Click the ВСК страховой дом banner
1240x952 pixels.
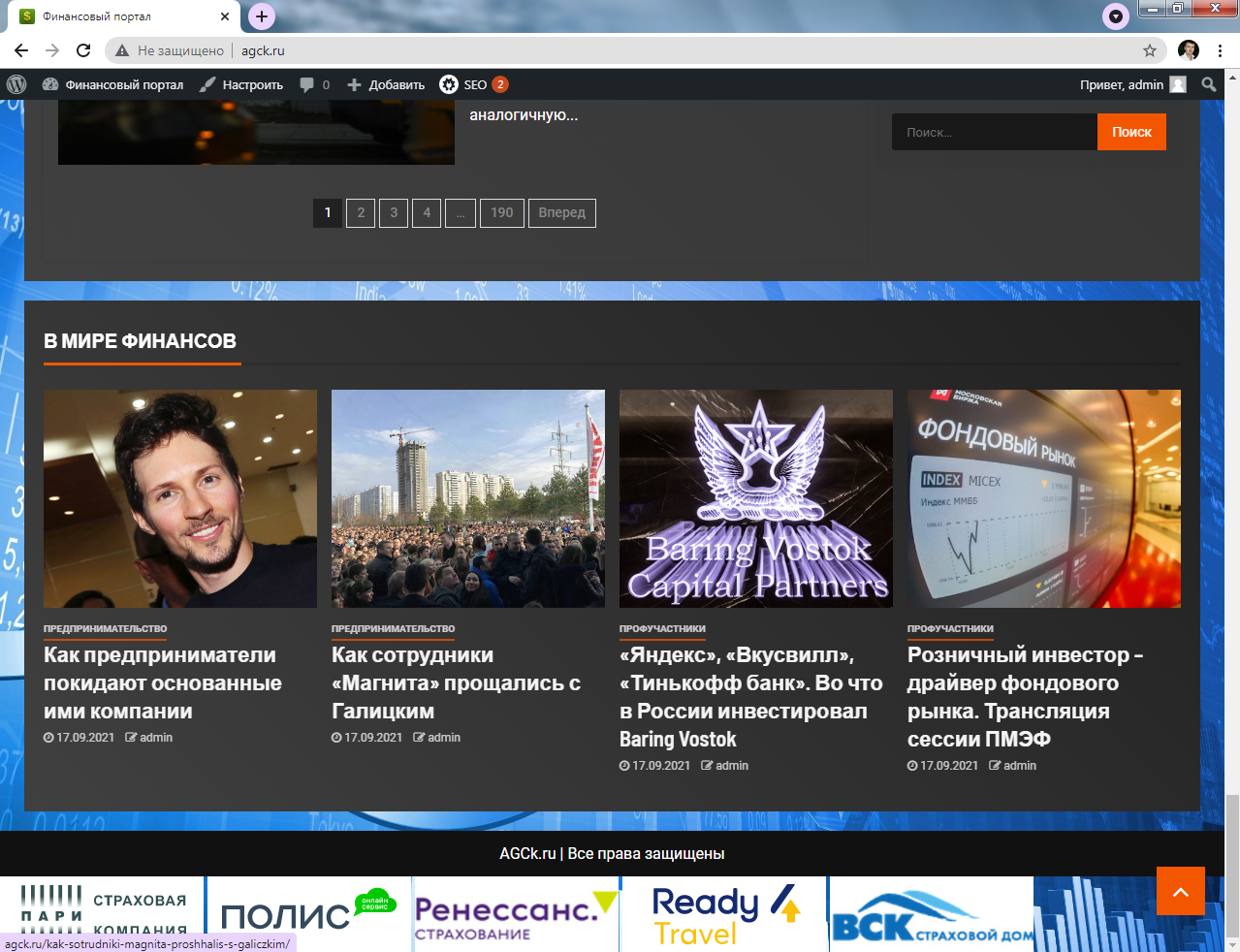[x=931, y=914]
